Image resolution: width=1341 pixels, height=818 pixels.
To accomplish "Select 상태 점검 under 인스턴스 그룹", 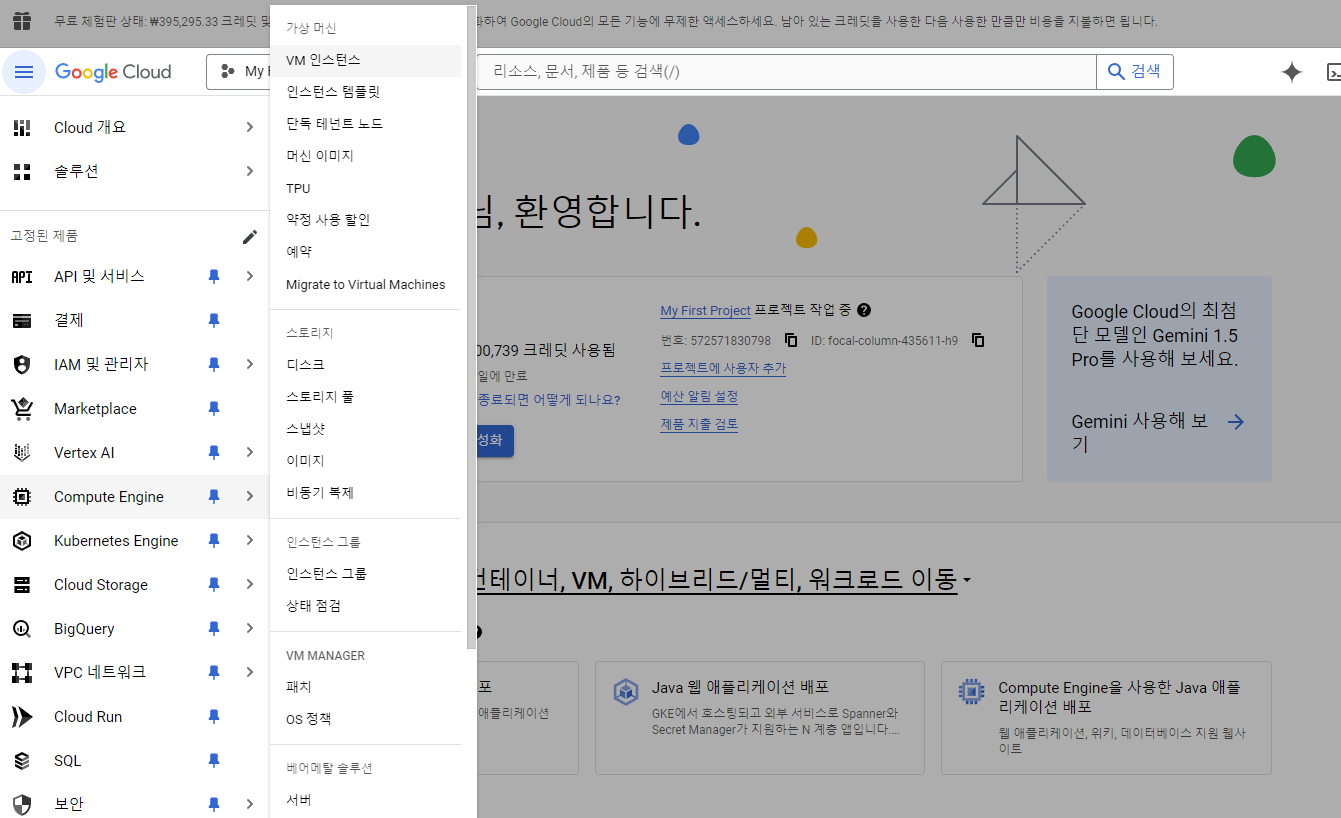I will [x=366, y=606].
